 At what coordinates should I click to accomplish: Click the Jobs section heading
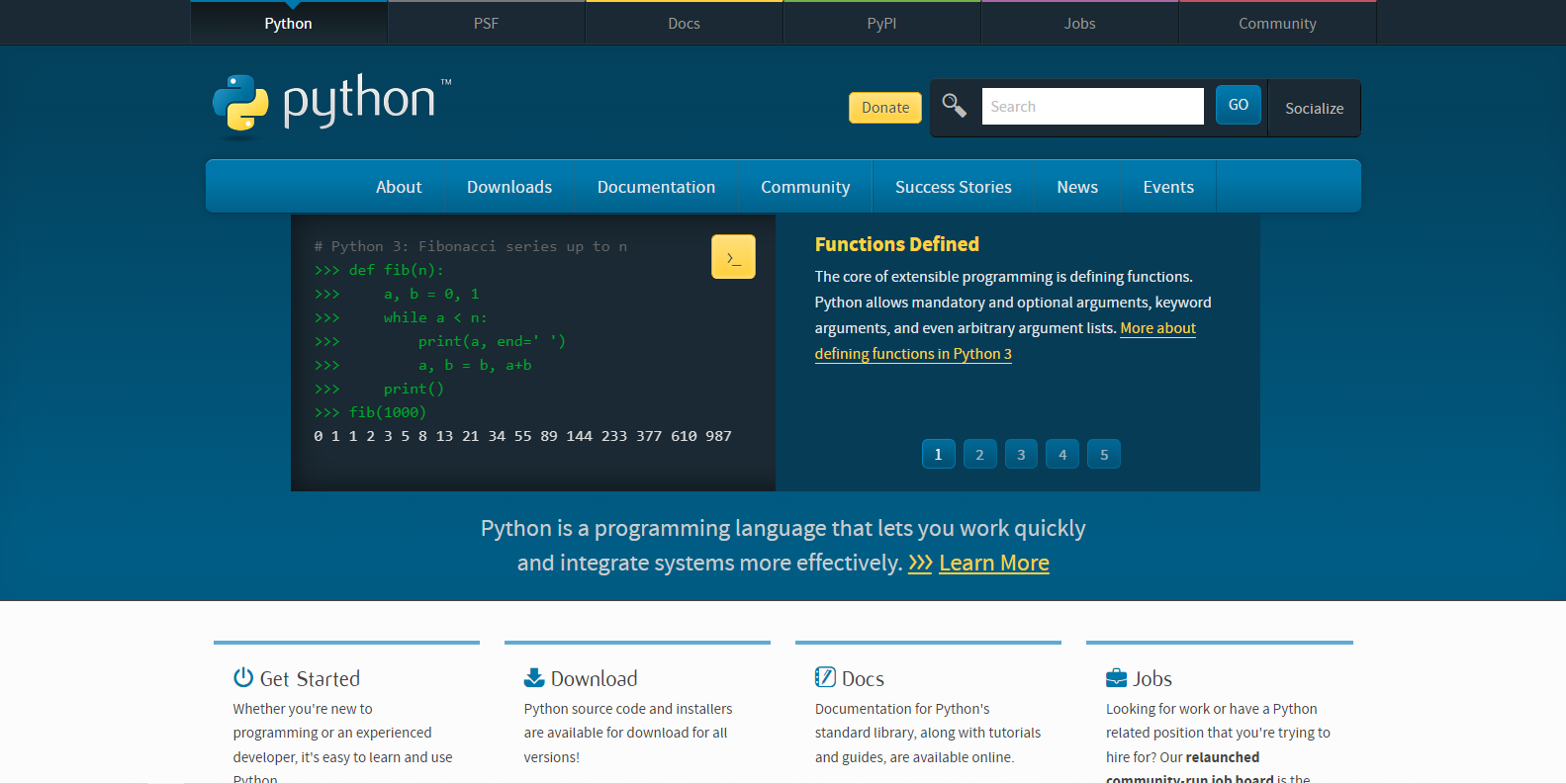point(1152,678)
